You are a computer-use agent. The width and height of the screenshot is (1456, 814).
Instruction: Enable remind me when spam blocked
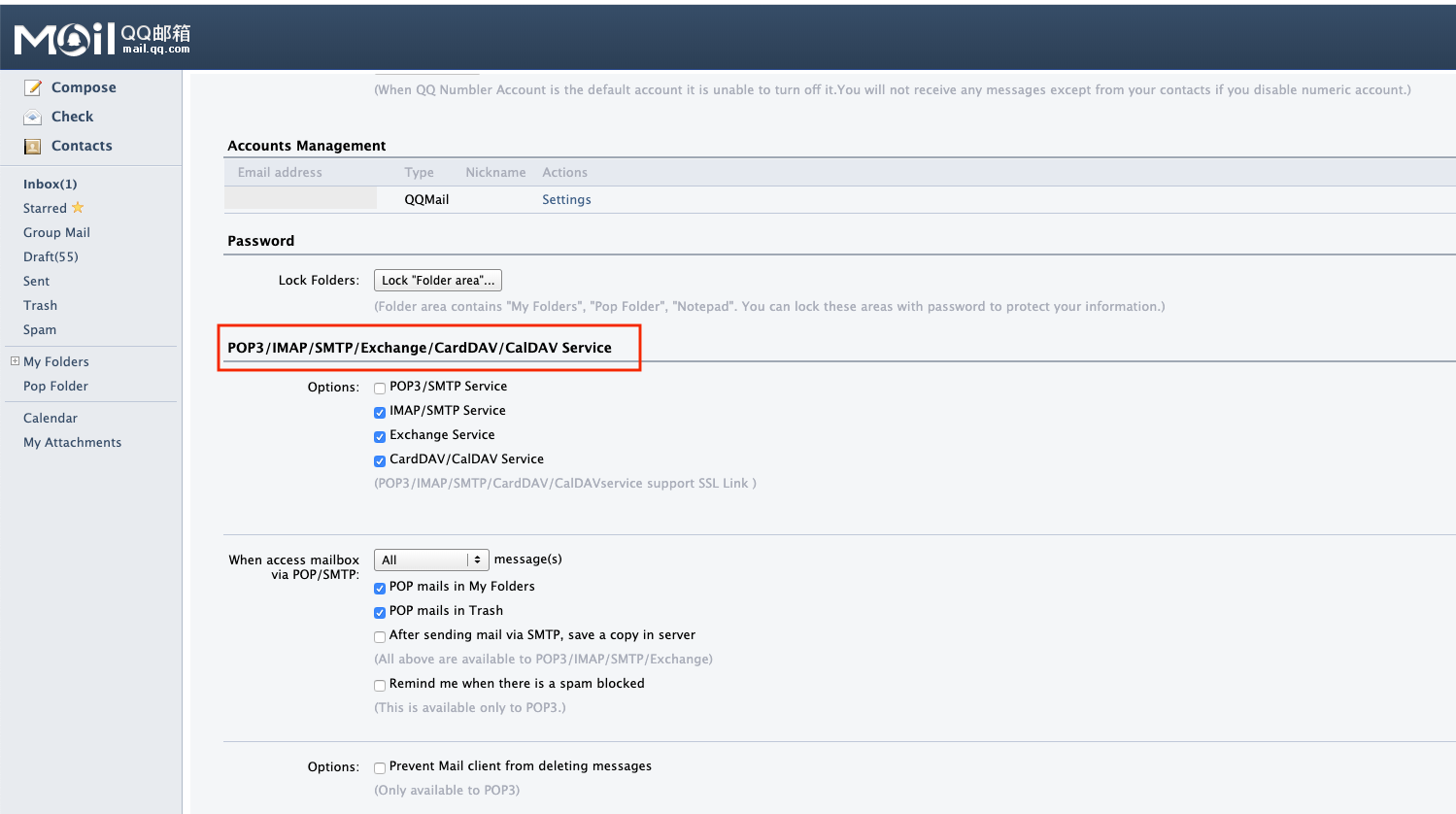[x=380, y=685]
